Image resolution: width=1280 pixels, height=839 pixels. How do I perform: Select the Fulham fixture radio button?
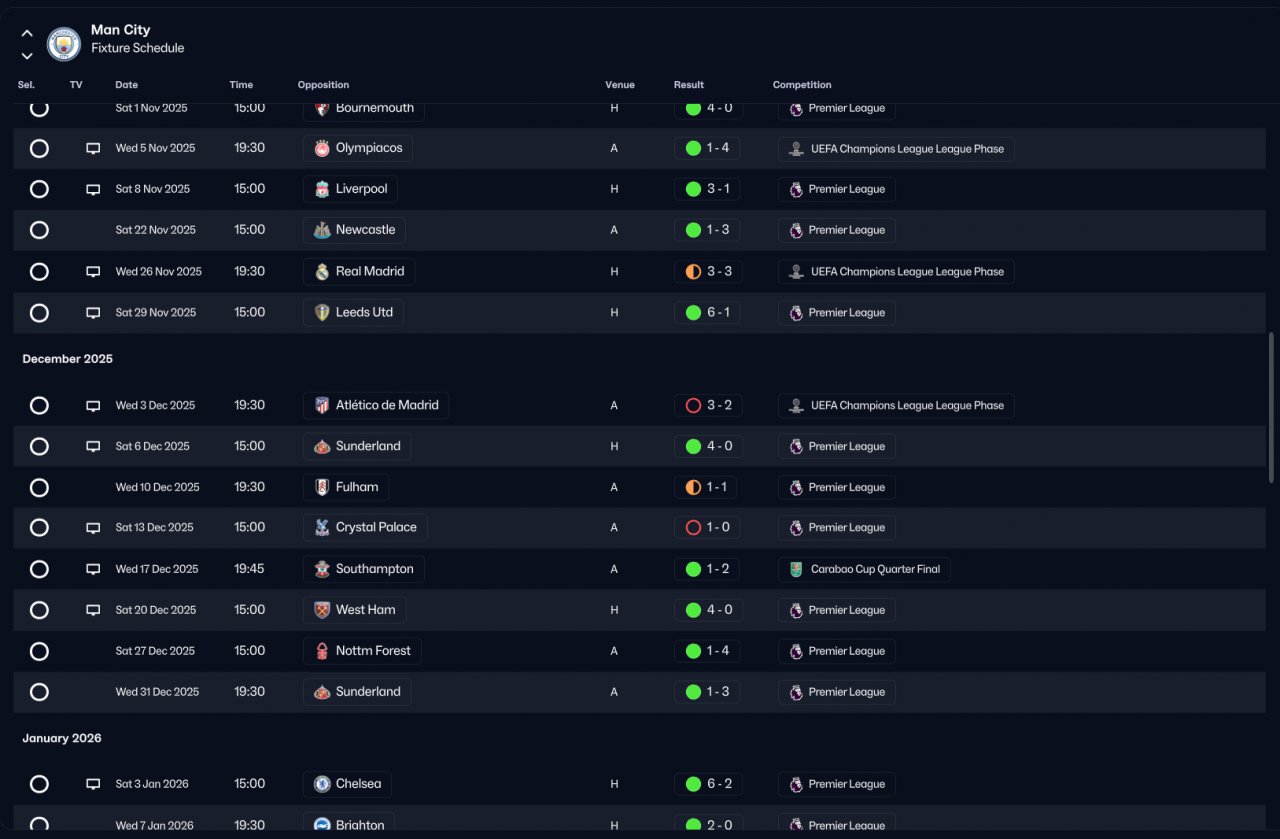click(39, 488)
